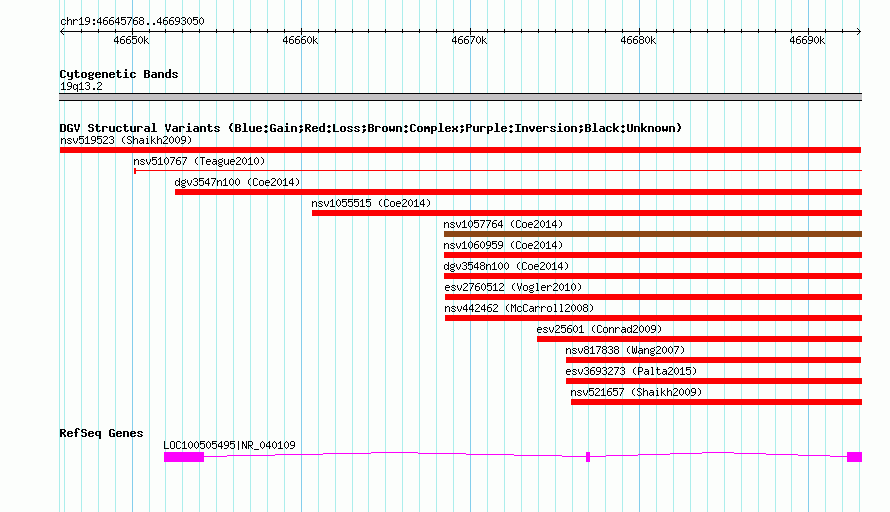This screenshot has width=890, height=512.
Task: Click the Cytogenetic Bands track title
Action: pos(119,74)
